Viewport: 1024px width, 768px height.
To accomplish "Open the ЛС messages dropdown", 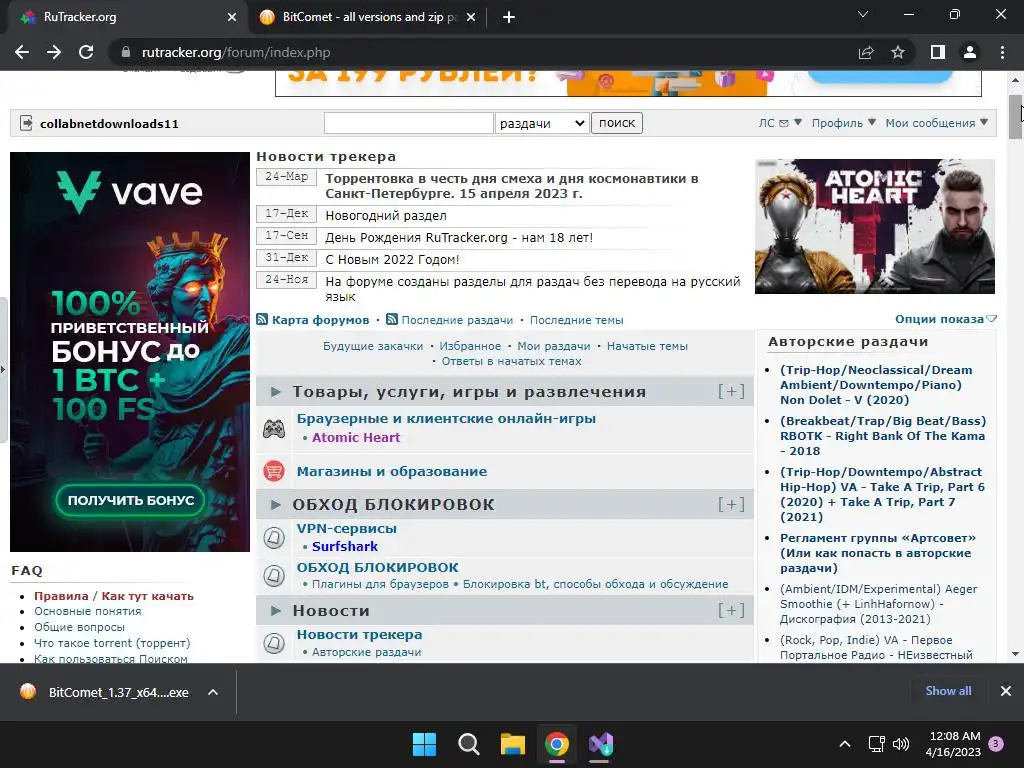I will click(780, 123).
